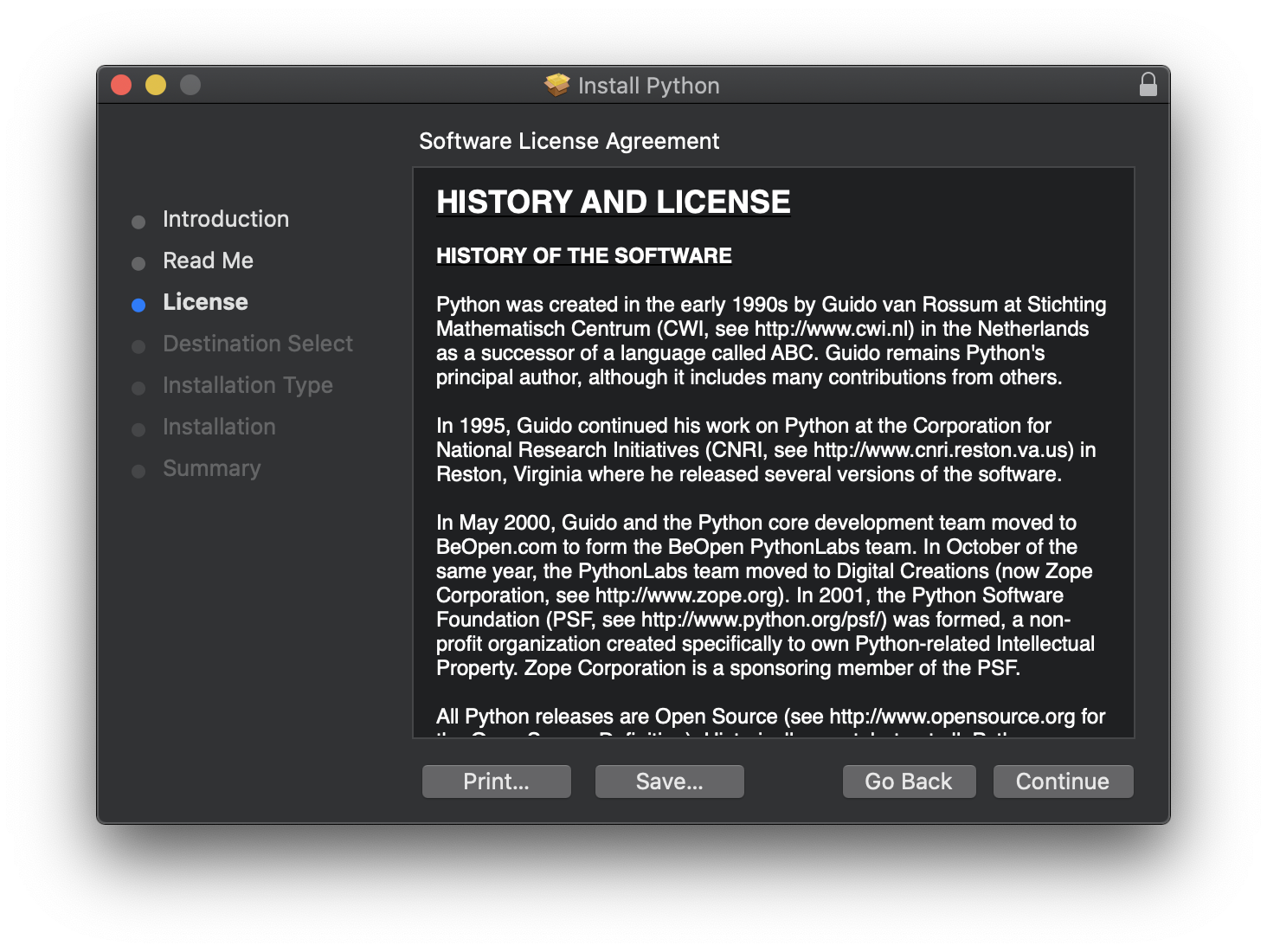The image size is (1267, 952).
Task: Open the http://www.zope.org link
Action: coord(687,595)
